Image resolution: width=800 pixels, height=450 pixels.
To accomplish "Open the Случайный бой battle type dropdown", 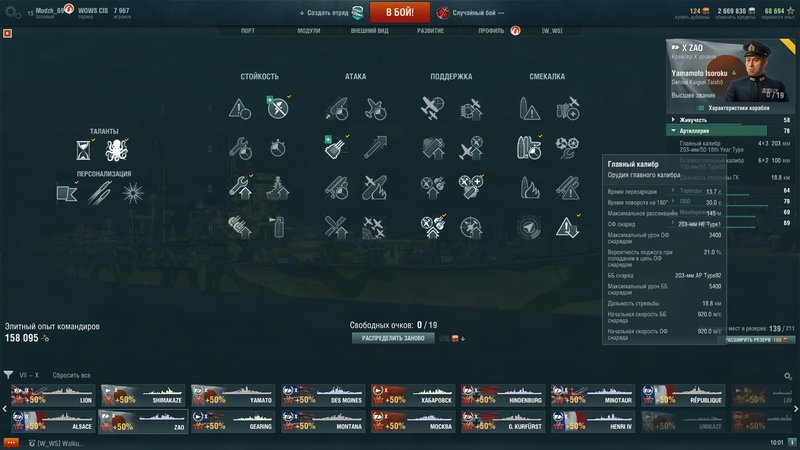I will click(472, 13).
